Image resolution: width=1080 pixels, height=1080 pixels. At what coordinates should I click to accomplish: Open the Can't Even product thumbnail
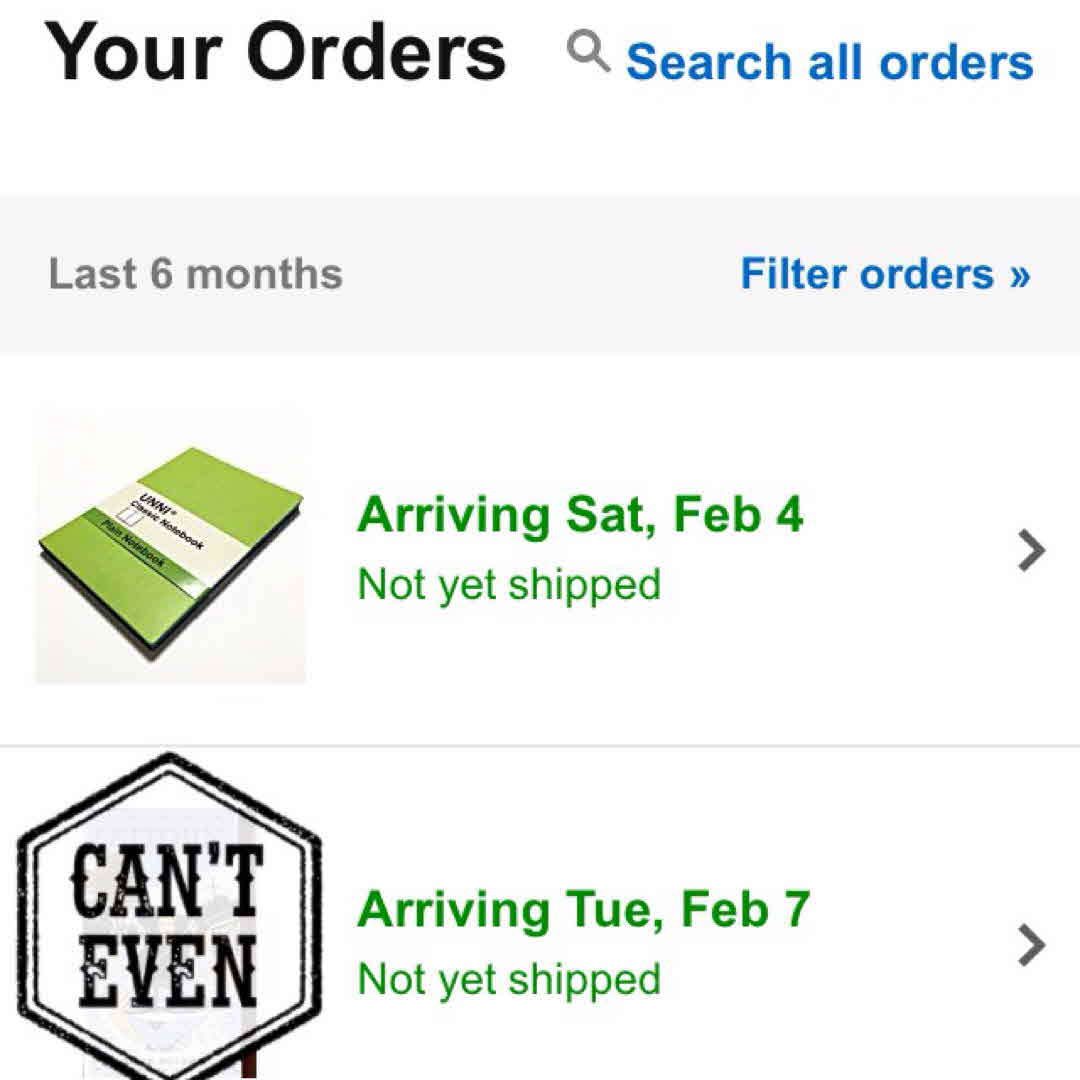click(170, 920)
